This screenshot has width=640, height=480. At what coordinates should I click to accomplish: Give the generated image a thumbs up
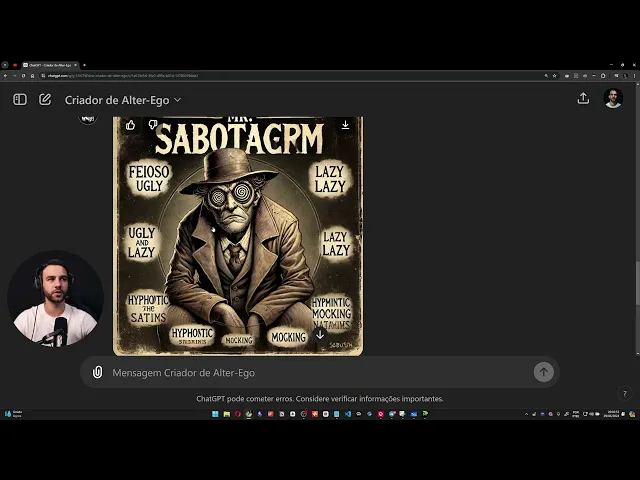pyautogui.click(x=130, y=124)
